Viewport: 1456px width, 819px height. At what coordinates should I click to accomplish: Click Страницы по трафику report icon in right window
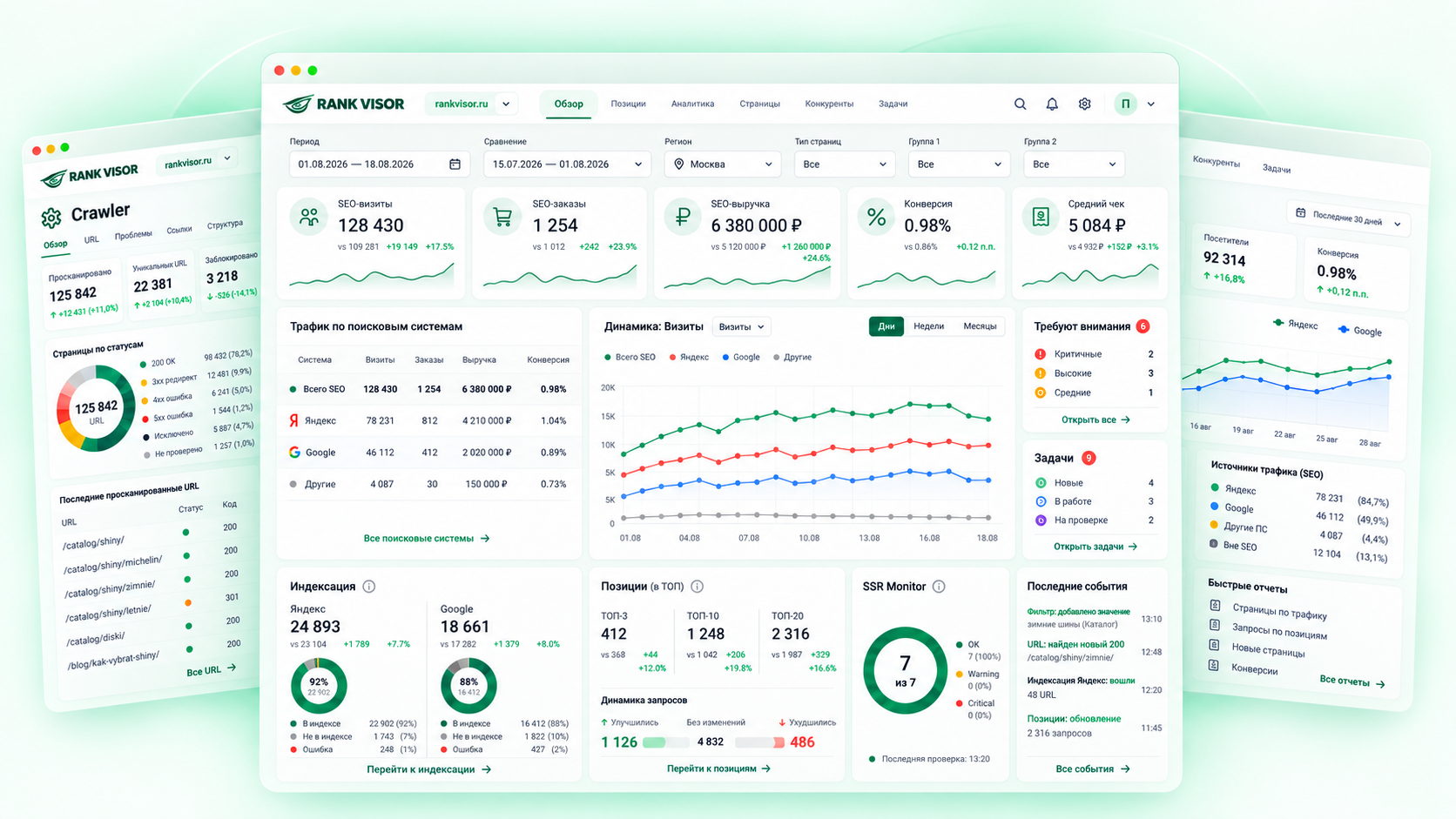1215,606
